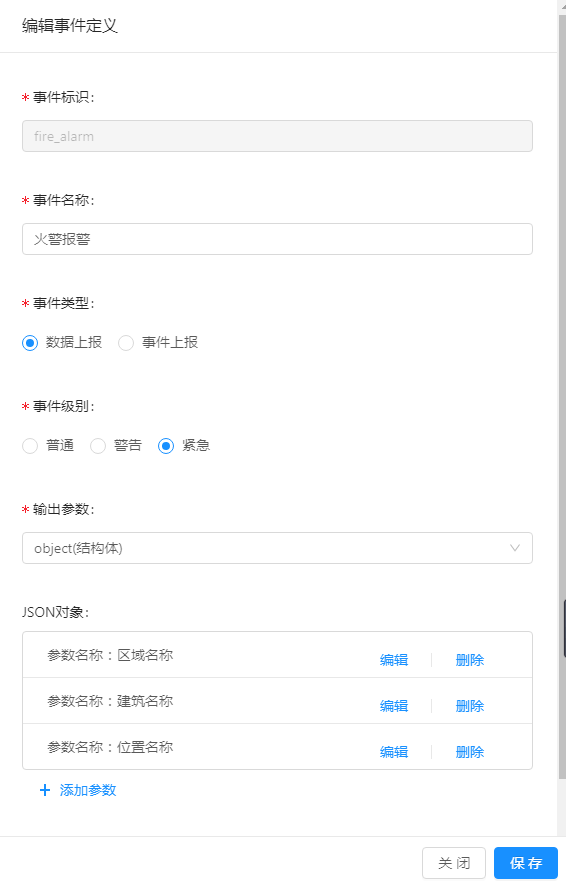Image resolution: width=566 pixels, height=888 pixels.
Task: Click the text 参数名称：建筑名称
Action: point(110,701)
